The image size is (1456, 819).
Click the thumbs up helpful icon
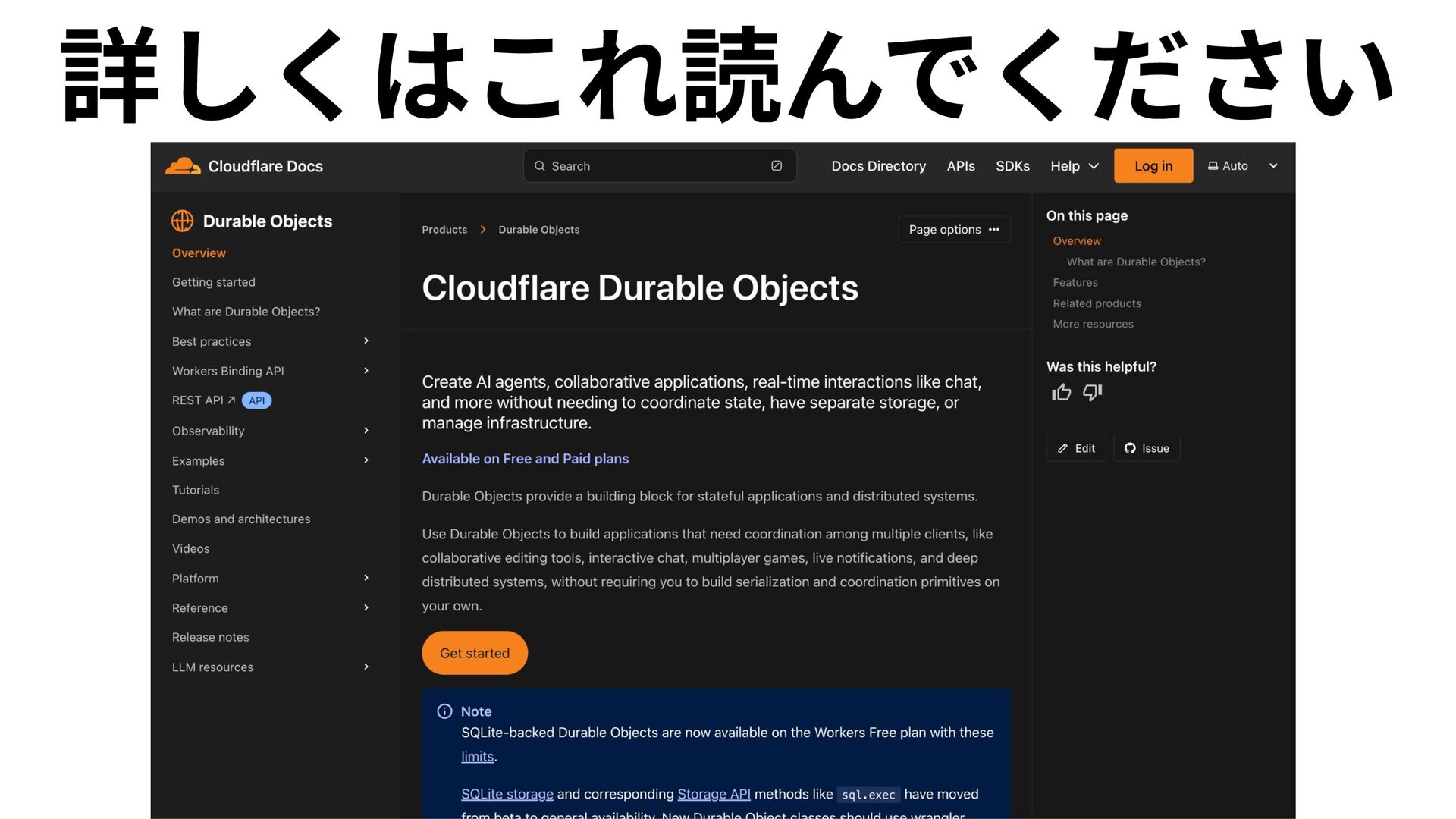[1061, 392]
